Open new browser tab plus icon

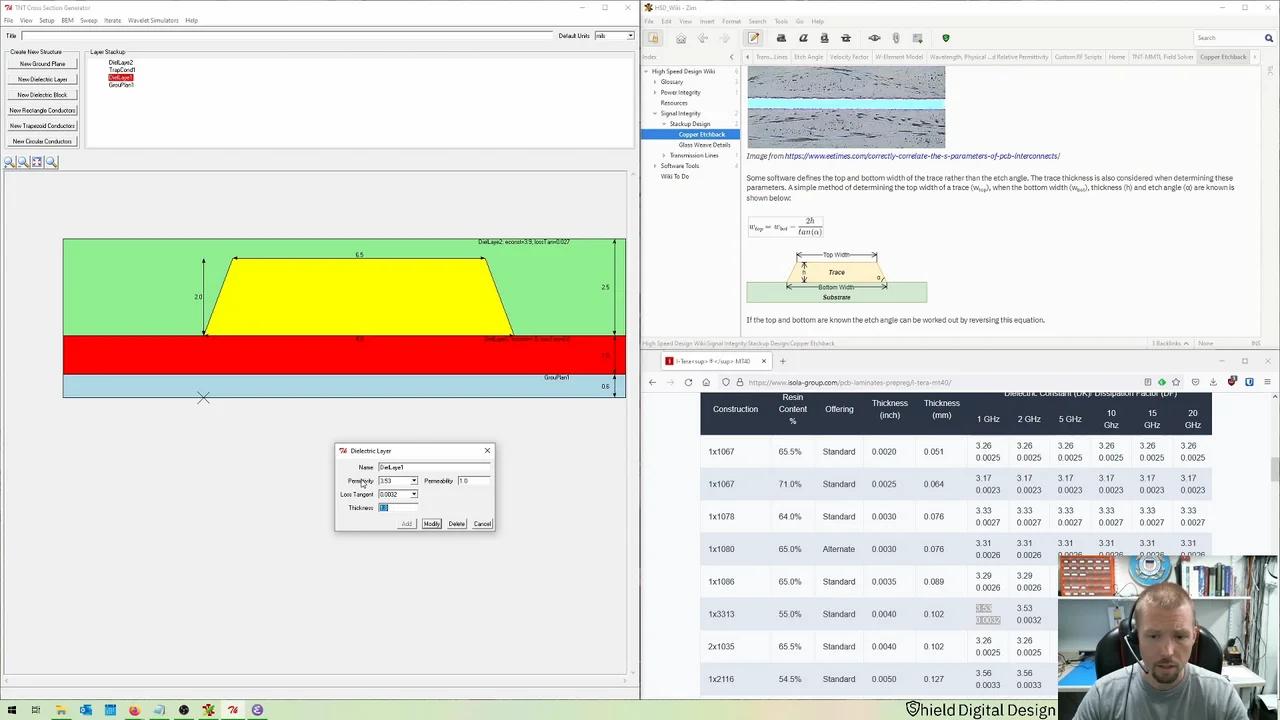point(782,361)
